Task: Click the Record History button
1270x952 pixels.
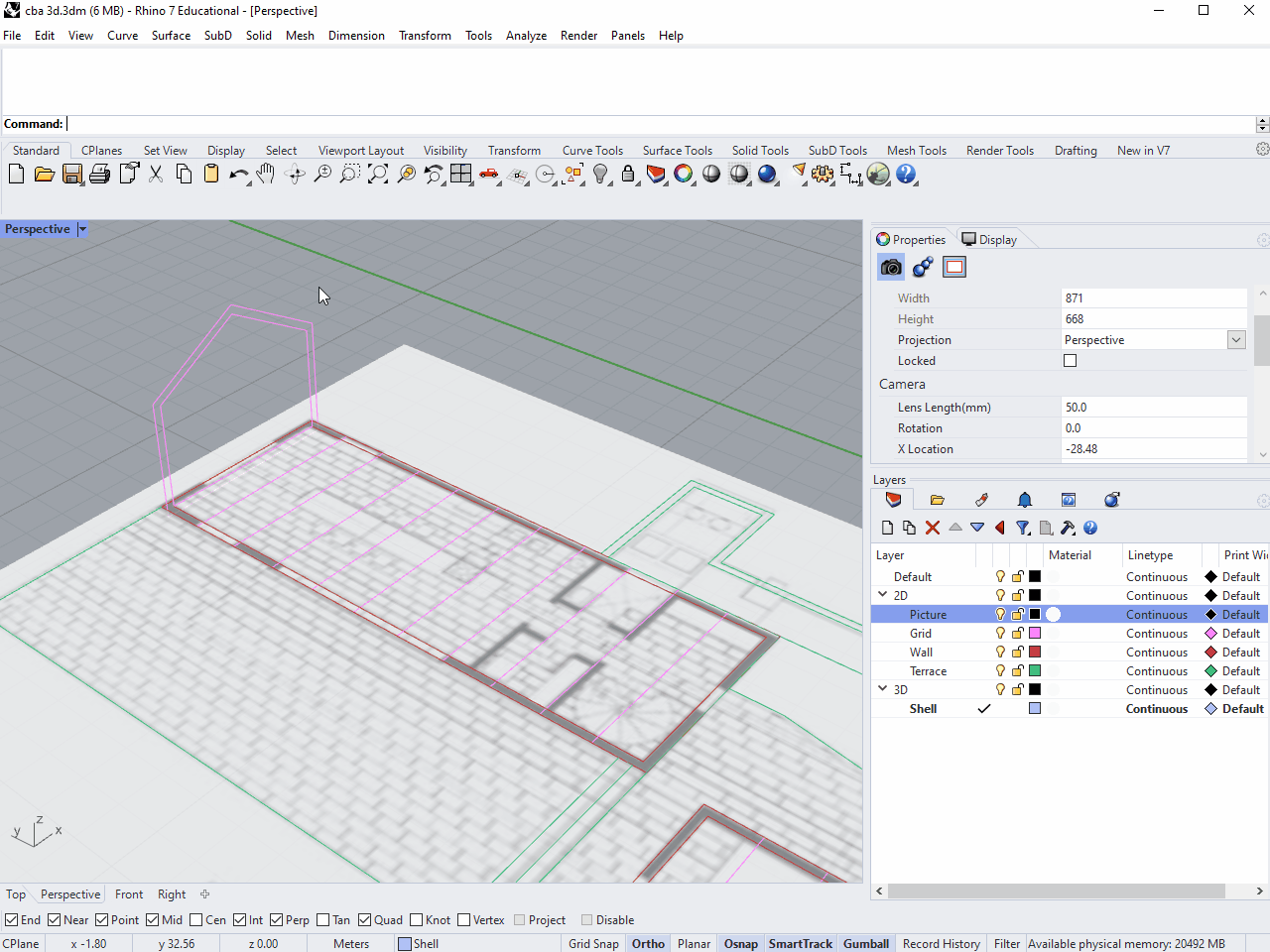Action: coord(941,943)
